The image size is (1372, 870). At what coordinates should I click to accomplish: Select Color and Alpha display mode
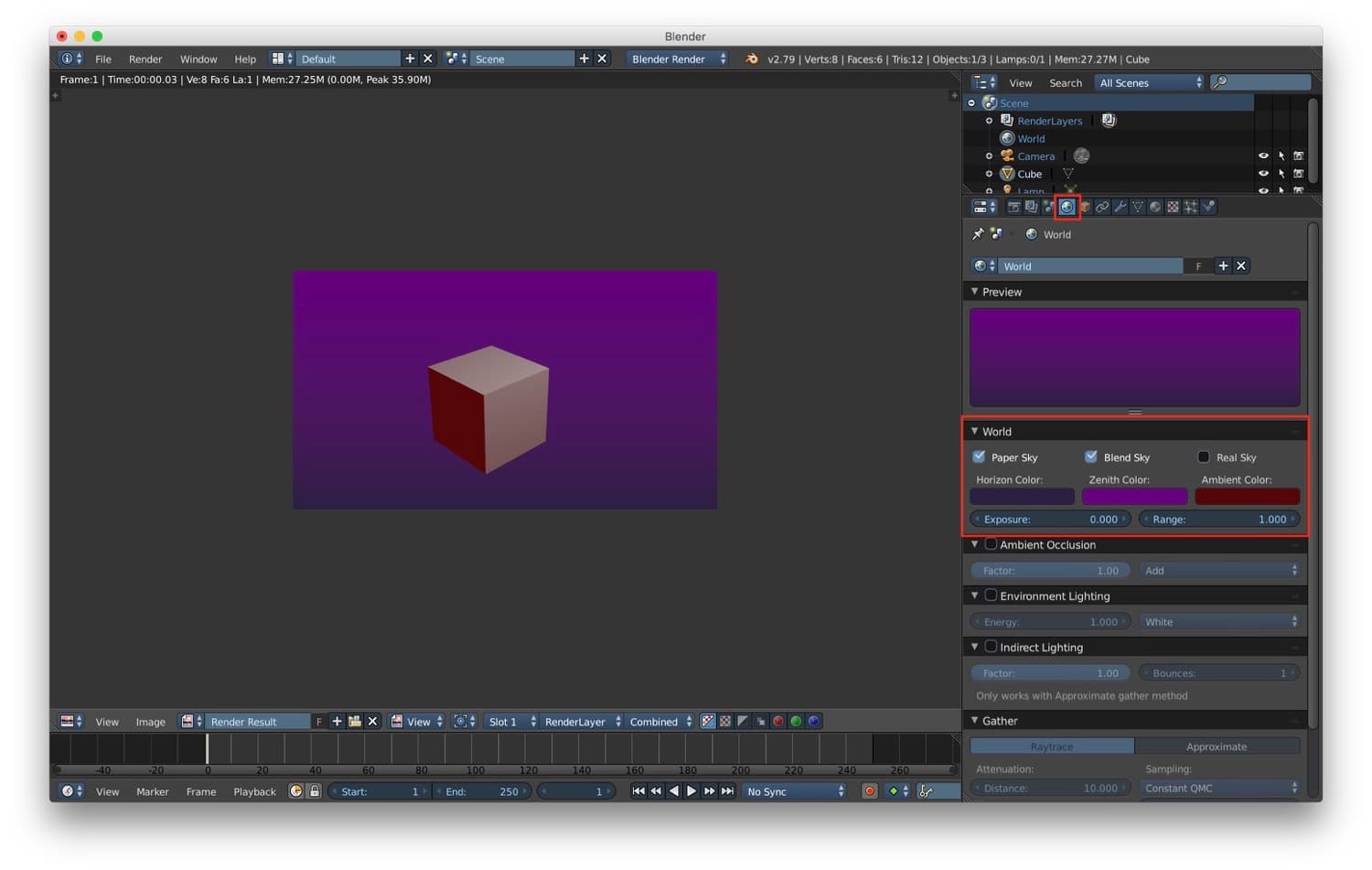point(708,721)
